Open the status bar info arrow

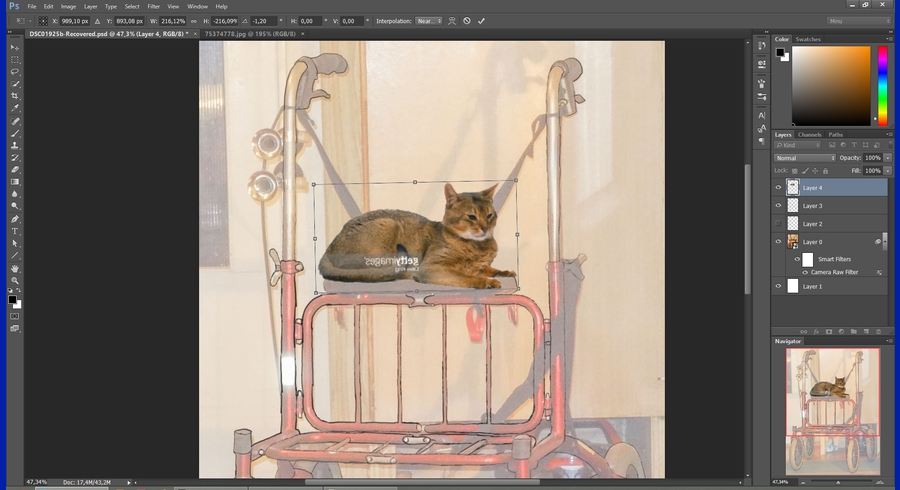pos(129,483)
